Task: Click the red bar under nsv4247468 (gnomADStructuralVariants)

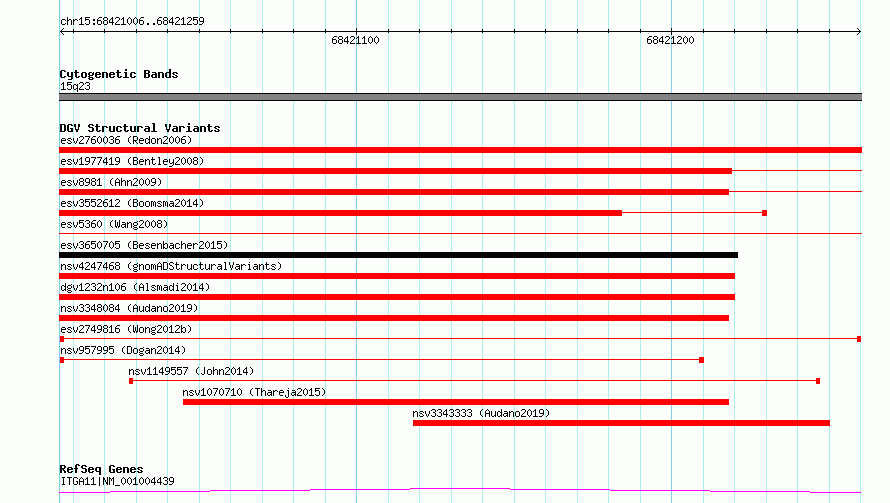Action: point(397,276)
